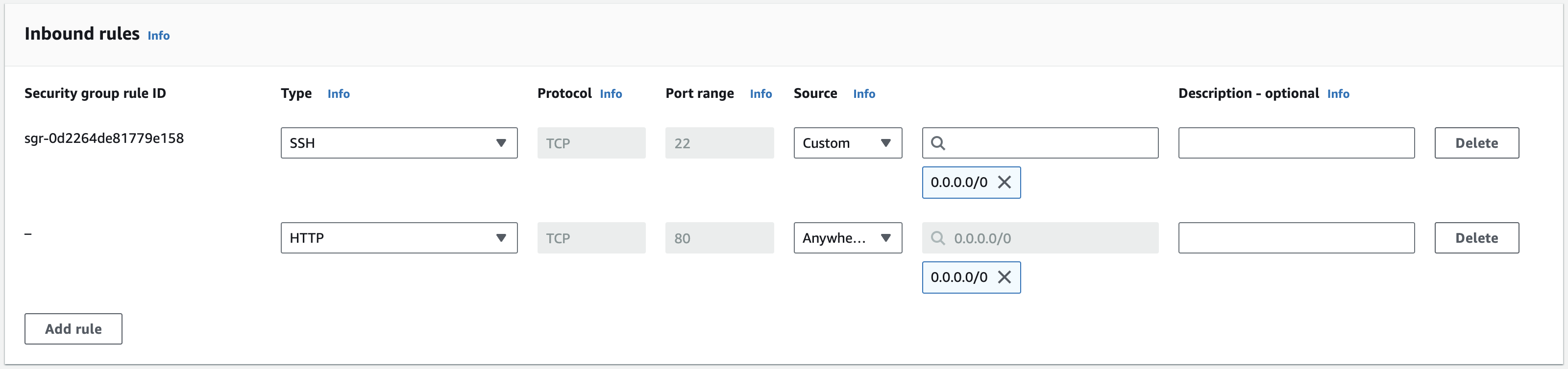The height and width of the screenshot is (369, 1568).
Task: Delete the SSH inbound rule
Action: [x=1476, y=143]
